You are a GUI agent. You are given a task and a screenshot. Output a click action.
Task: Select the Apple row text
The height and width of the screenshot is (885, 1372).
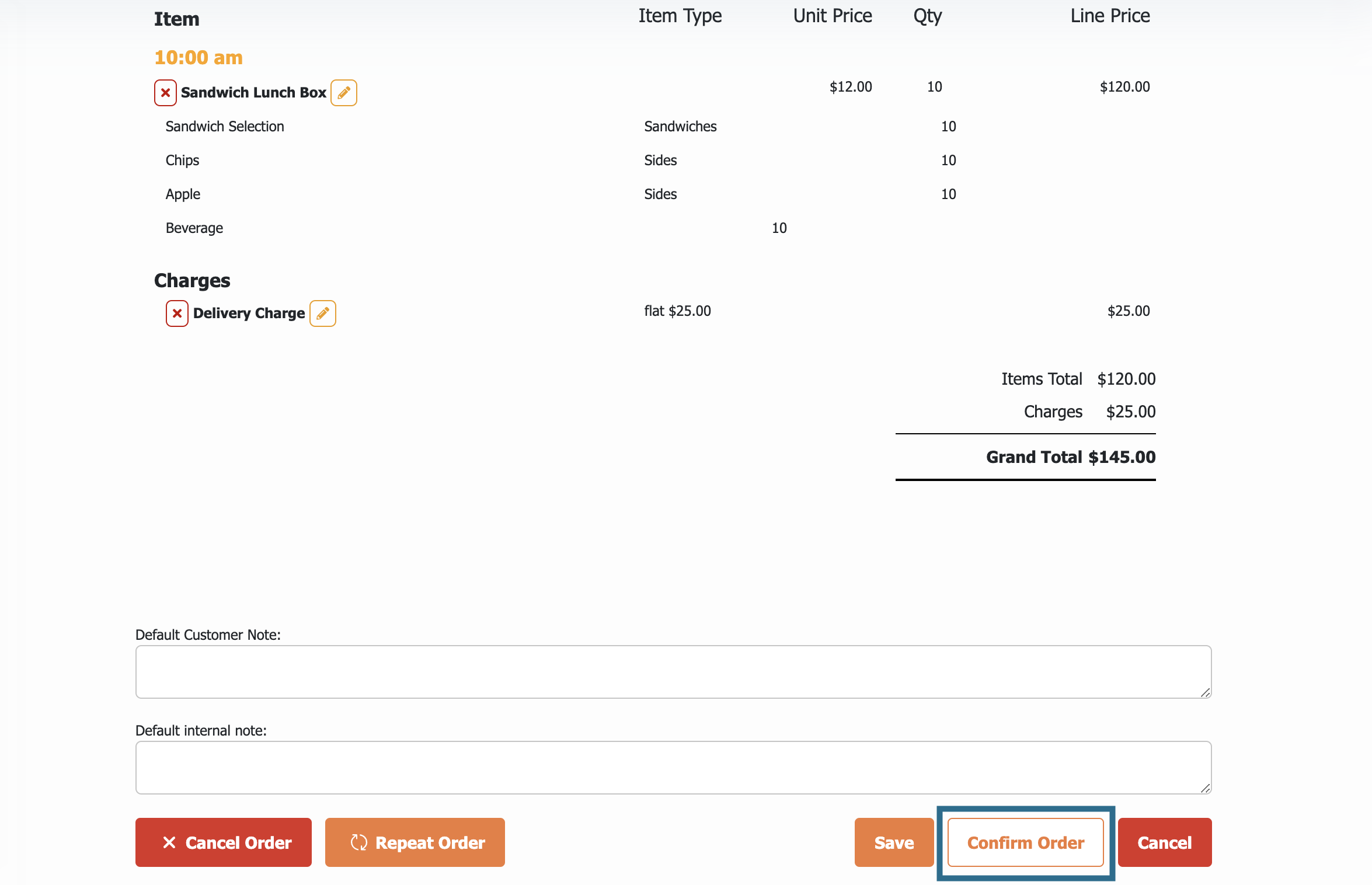(x=183, y=194)
